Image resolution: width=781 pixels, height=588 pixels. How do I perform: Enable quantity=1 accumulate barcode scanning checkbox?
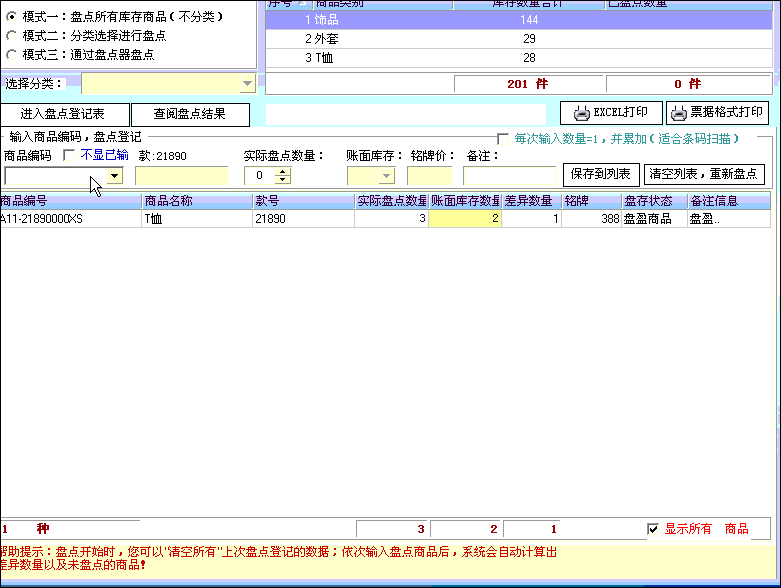503,139
